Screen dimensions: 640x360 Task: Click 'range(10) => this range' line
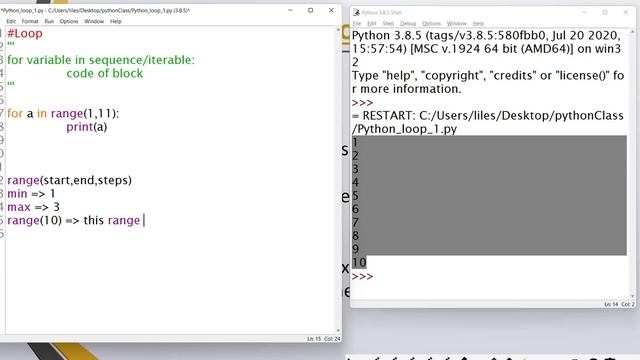pyautogui.click(x=73, y=220)
